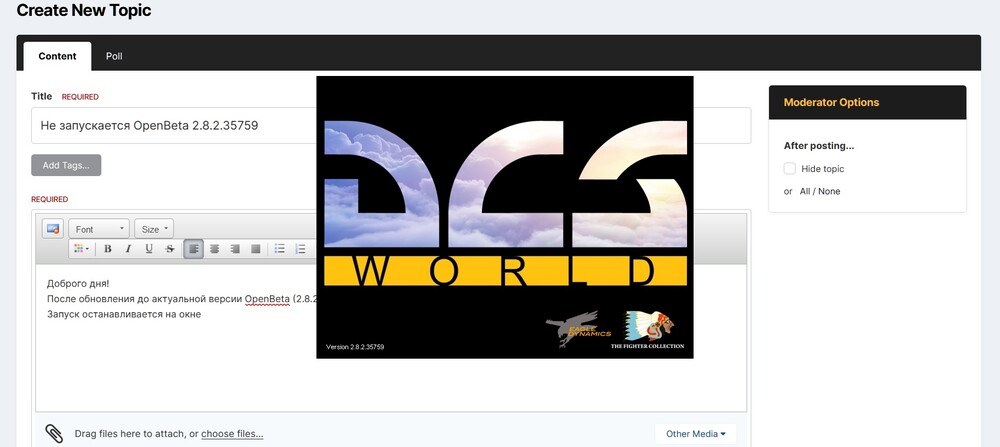This screenshot has width=1000, height=447.
Task: Click the topic Title input field
Action: [x=391, y=126]
